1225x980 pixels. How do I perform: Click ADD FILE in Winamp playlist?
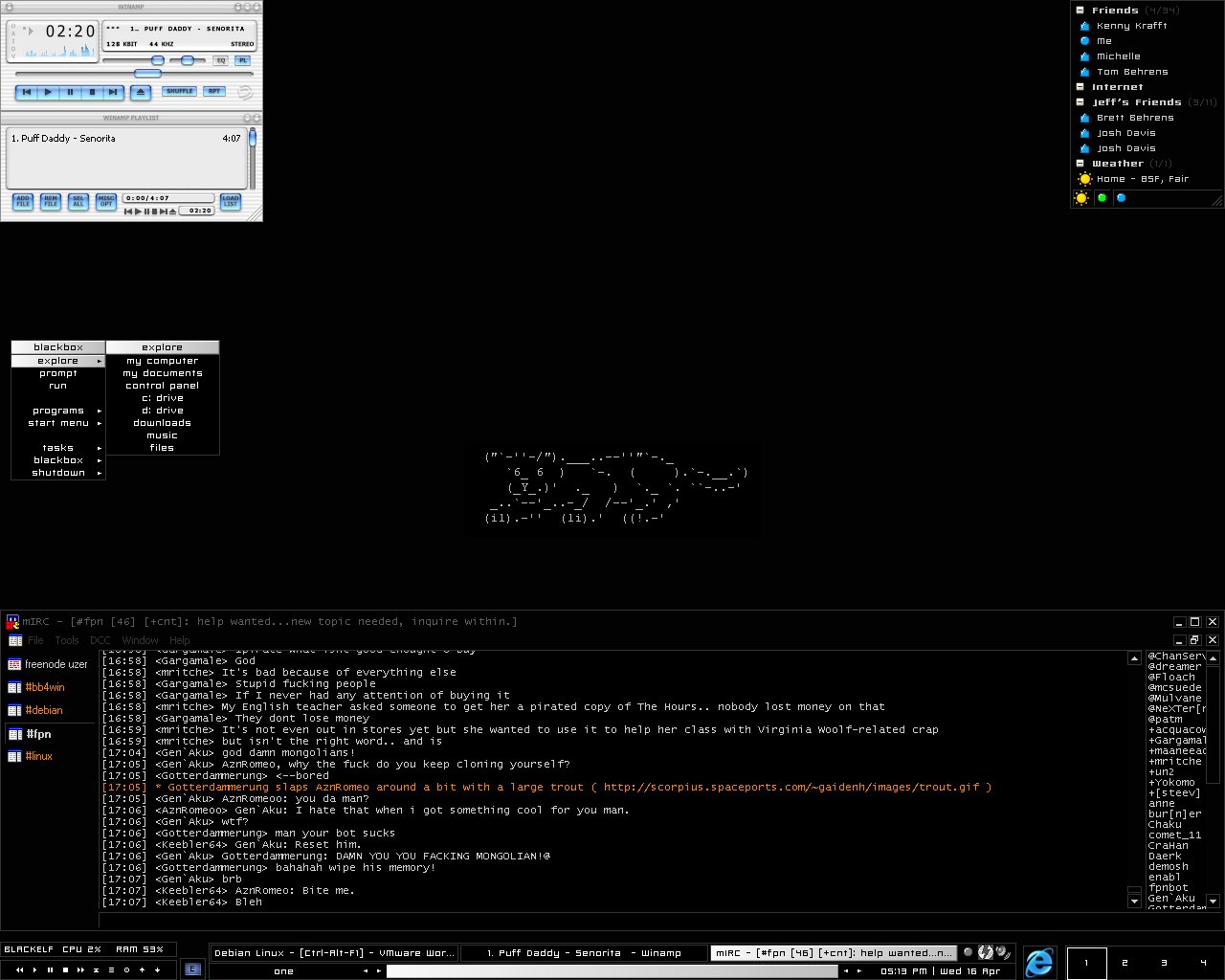[23, 202]
